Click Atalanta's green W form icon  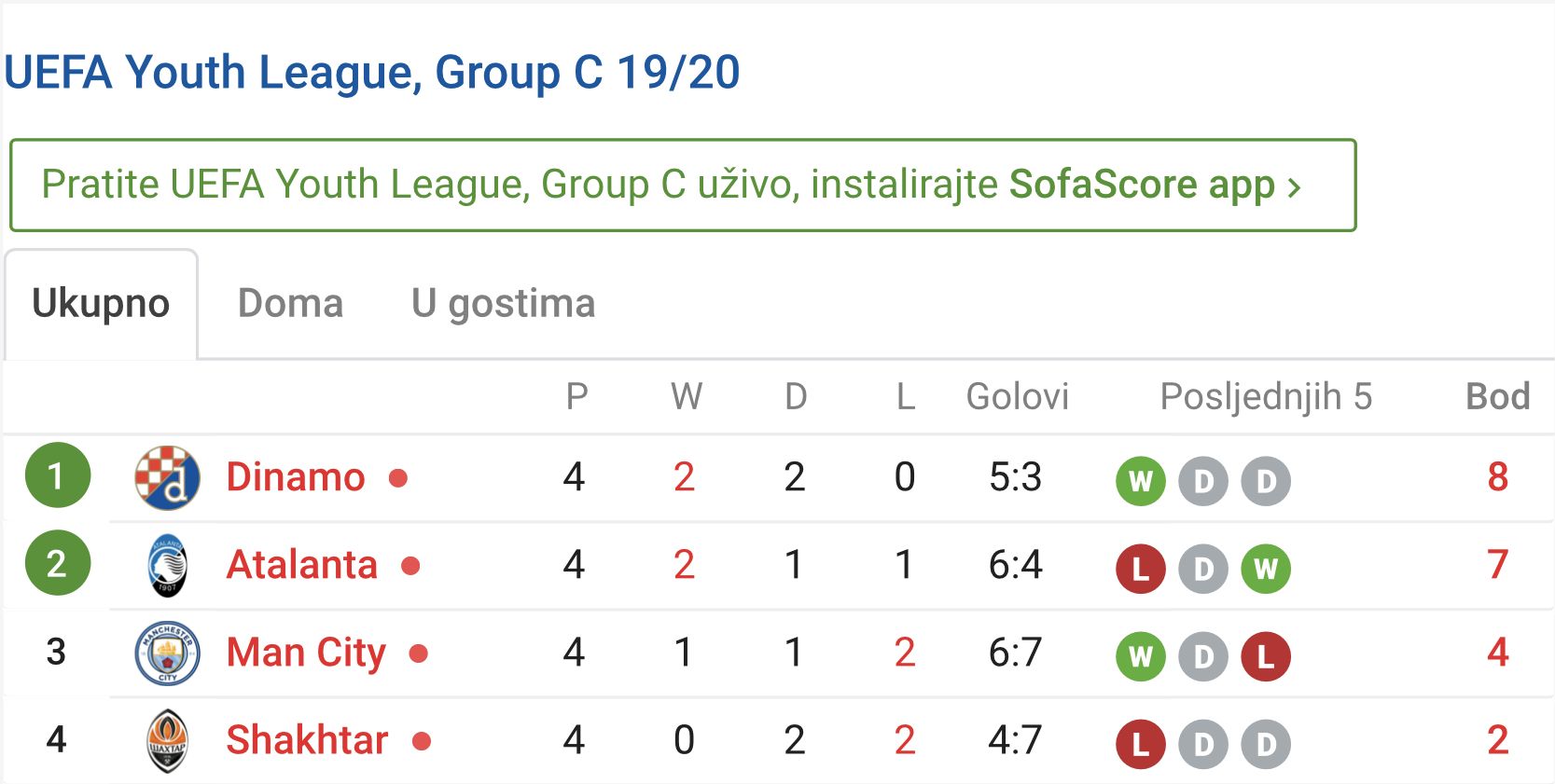click(x=1265, y=569)
